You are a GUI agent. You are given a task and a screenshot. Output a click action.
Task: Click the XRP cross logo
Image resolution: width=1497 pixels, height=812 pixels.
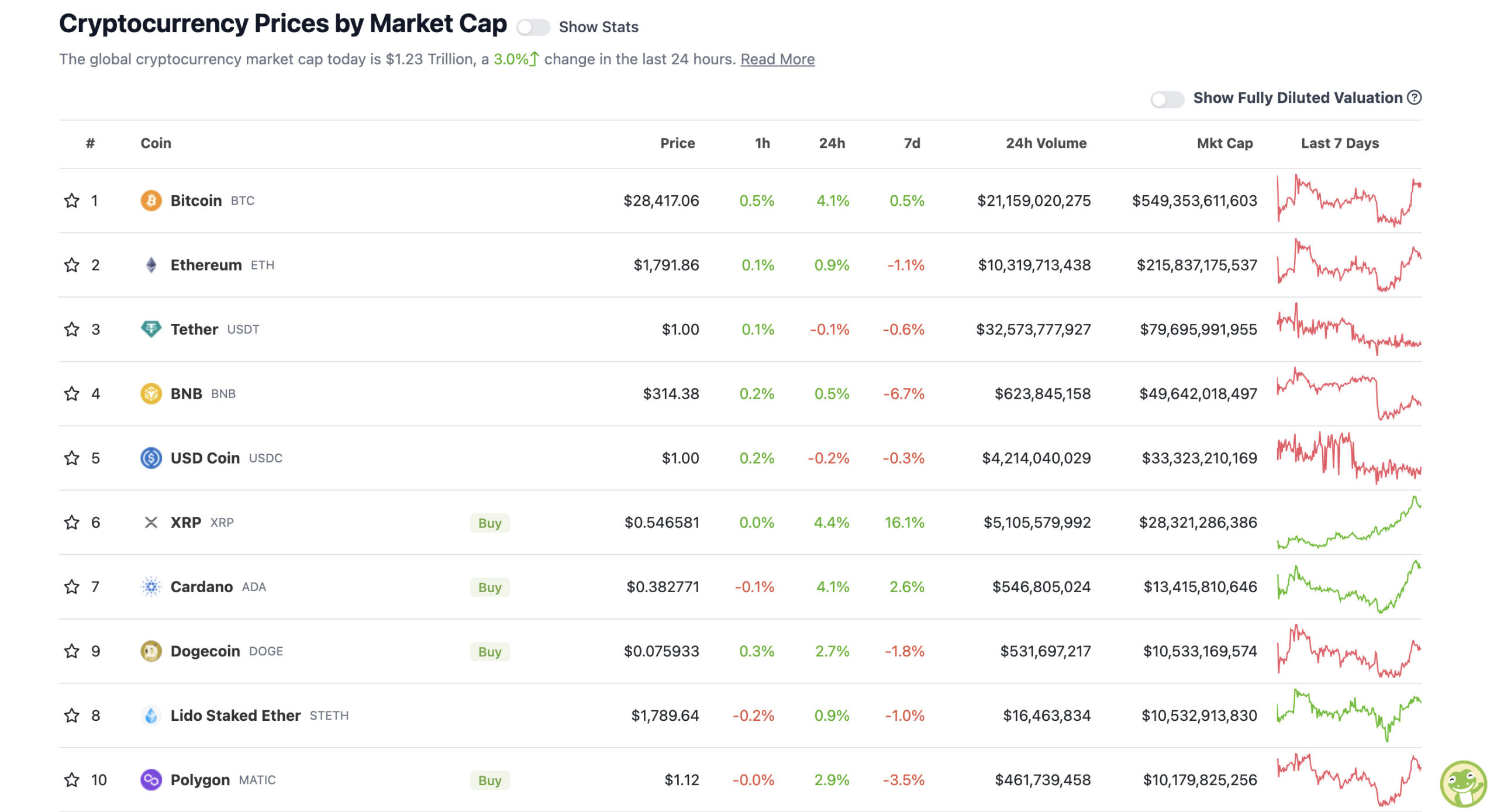151,522
